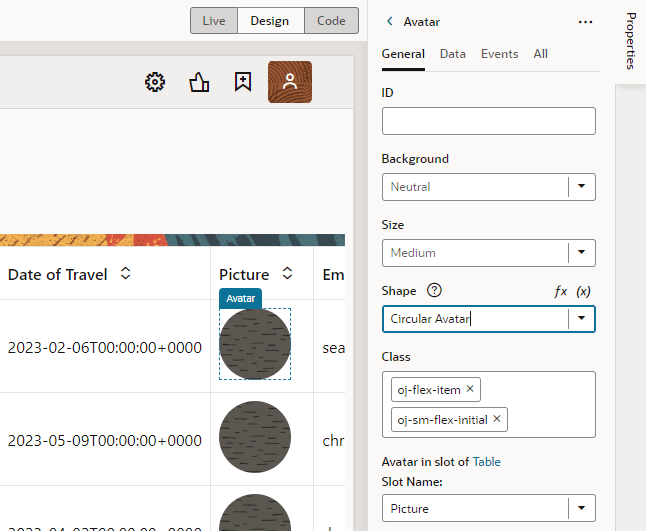Image resolution: width=646 pixels, height=531 pixels.
Task: Select the avatar in the 2023-05-09 row
Action: point(255,437)
